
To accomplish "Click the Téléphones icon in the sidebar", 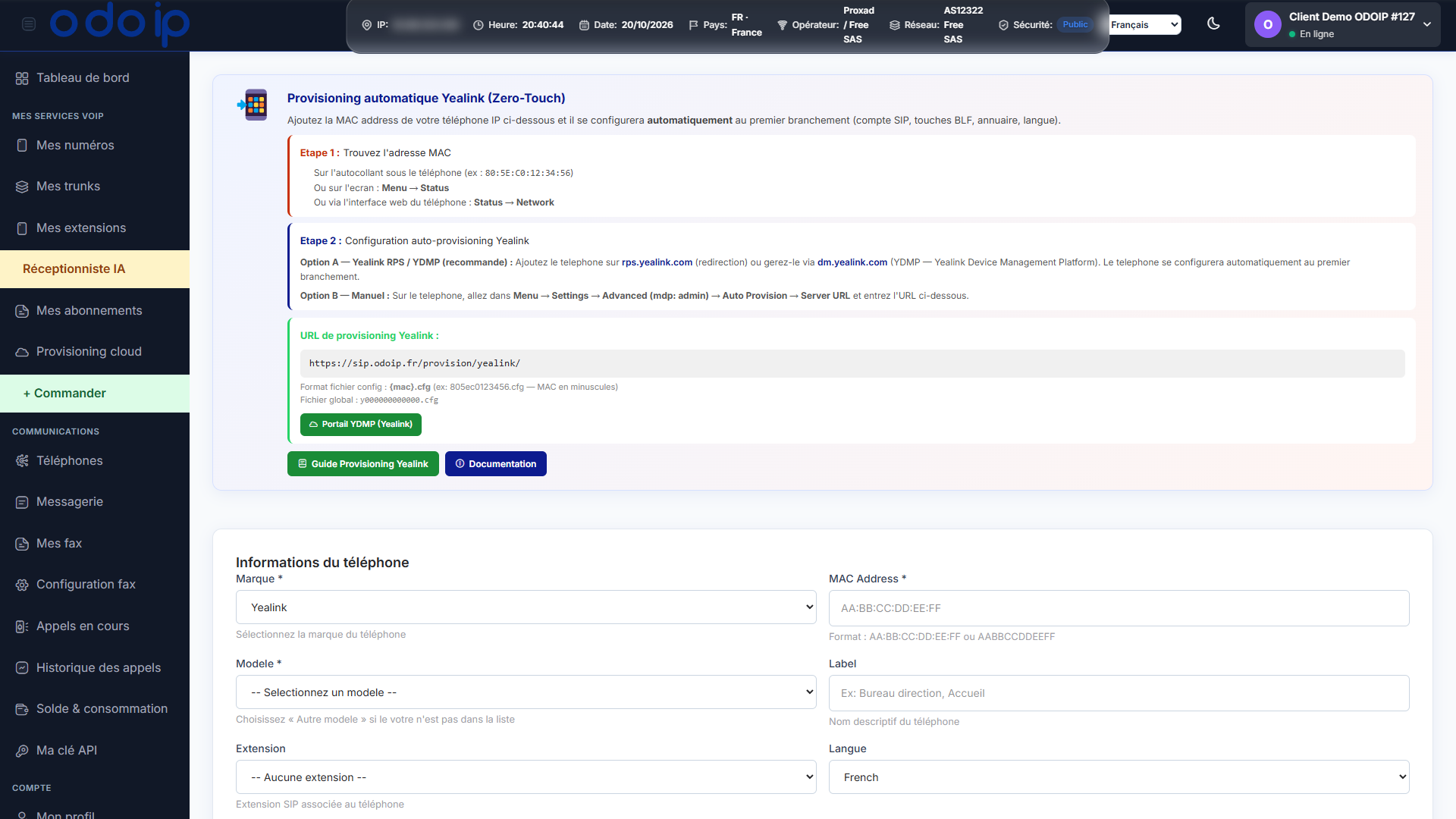I will (x=22, y=461).
